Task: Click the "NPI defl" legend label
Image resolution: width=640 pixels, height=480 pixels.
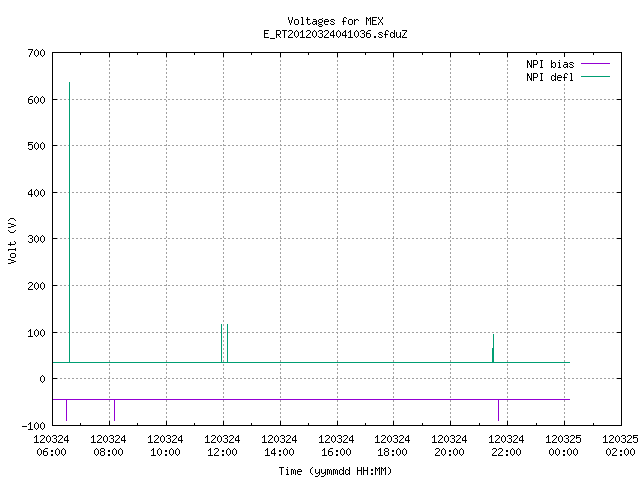Action: pos(550,77)
